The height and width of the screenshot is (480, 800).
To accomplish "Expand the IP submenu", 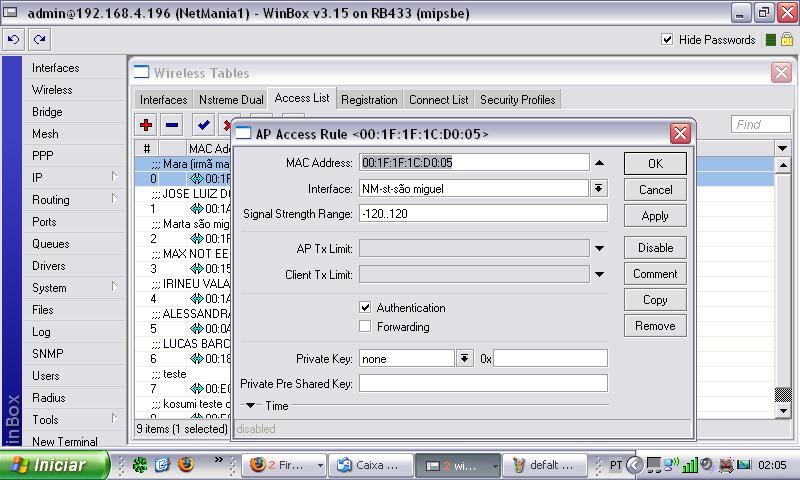I will tap(115, 176).
